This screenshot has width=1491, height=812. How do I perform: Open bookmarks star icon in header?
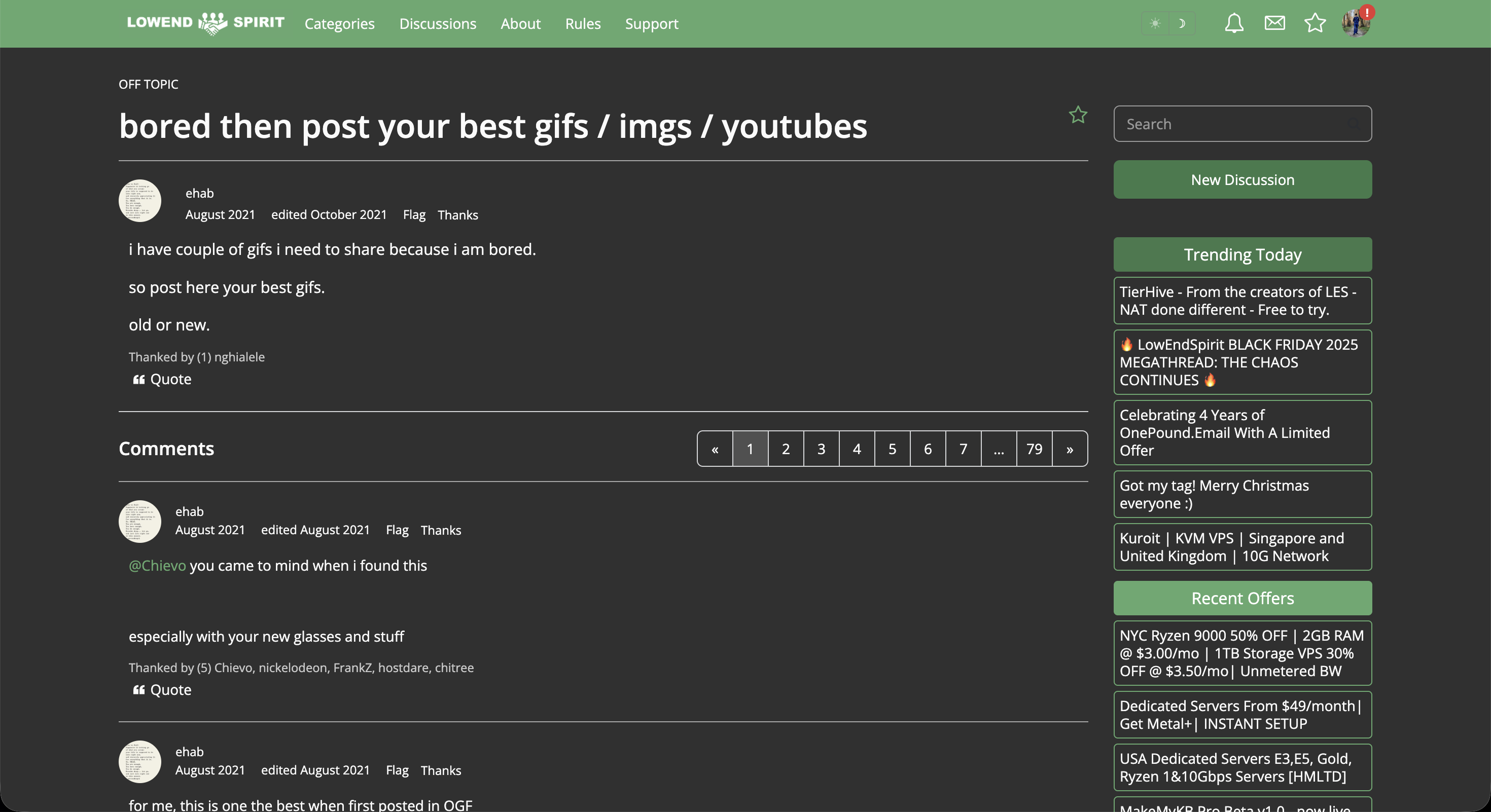pos(1315,23)
